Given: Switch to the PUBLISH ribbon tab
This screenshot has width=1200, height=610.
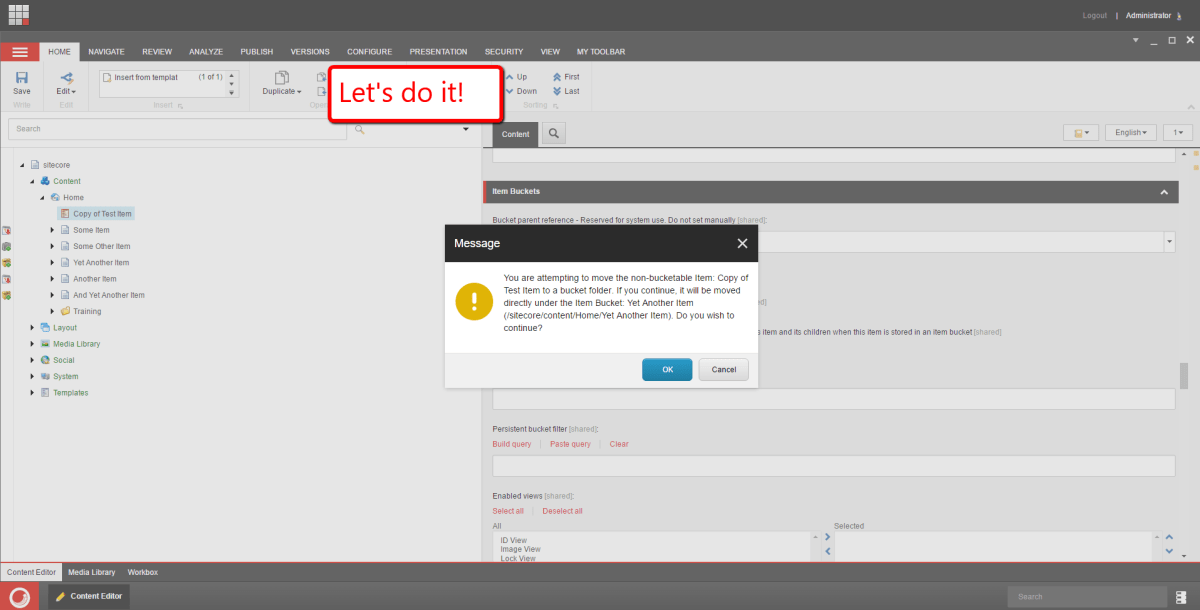Looking at the screenshot, I should point(256,51).
